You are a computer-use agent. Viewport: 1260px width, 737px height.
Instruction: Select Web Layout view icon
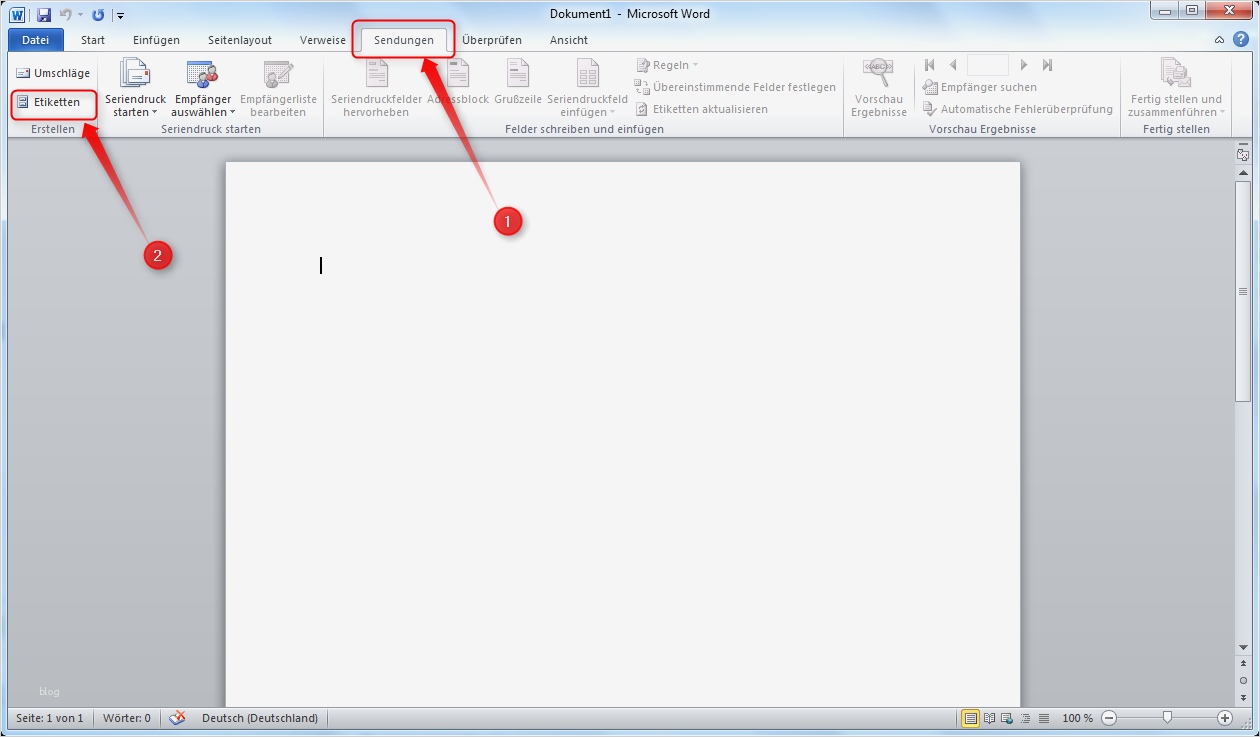click(x=1007, y=718)
